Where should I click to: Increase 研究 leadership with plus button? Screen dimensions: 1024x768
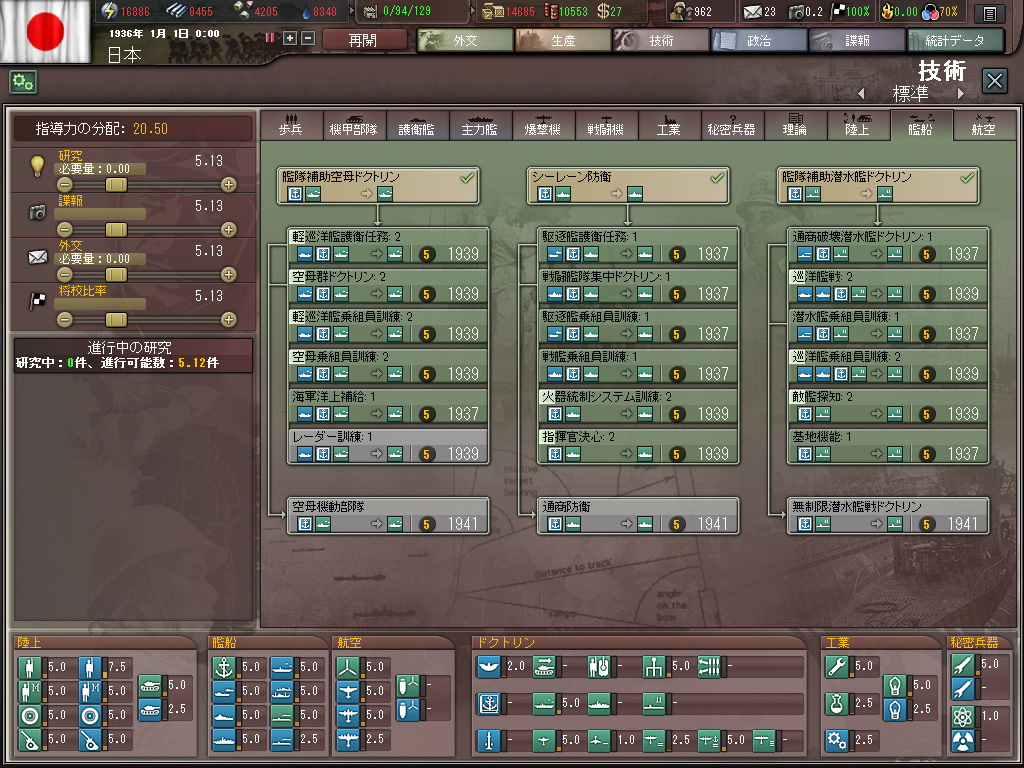coord(229,185)
